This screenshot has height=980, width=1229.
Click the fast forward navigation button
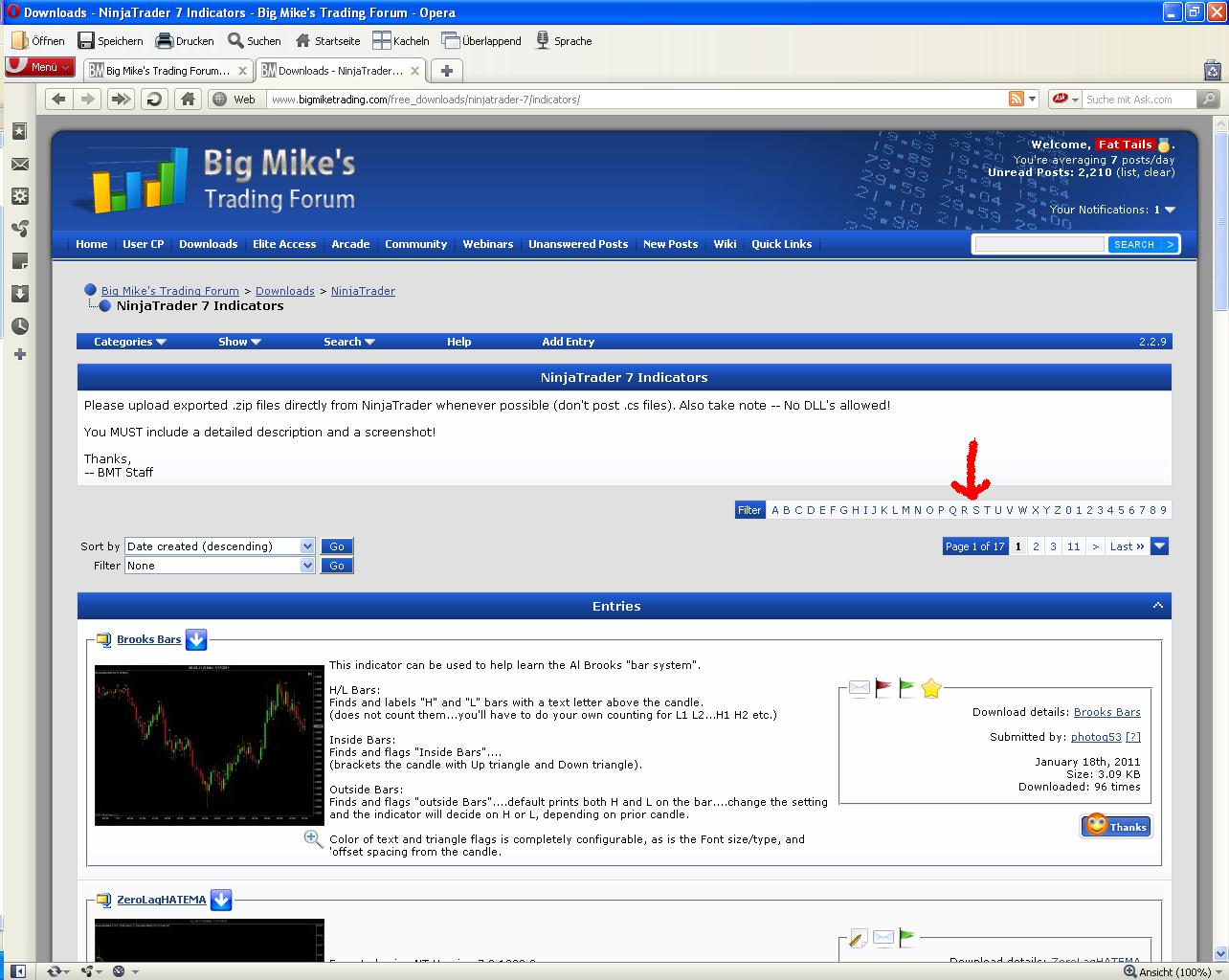point(121,99)
